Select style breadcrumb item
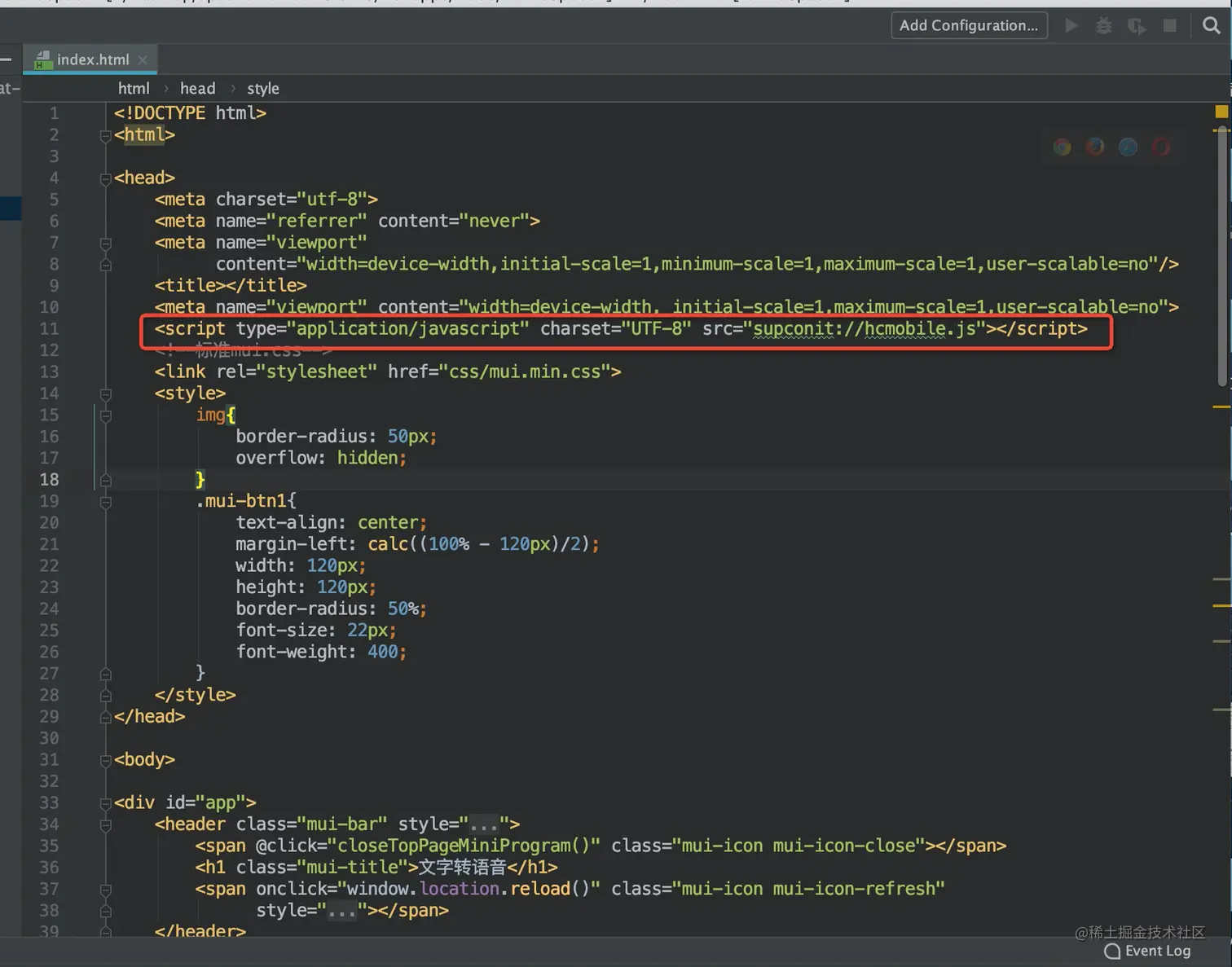The image size is (1232, 967). pyautogui.click(x=263, y=88)
